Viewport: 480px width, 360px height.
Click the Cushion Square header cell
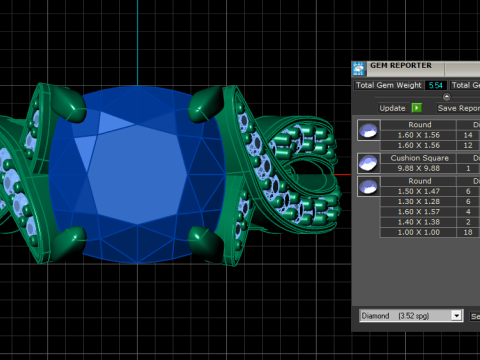click(419, 158)
